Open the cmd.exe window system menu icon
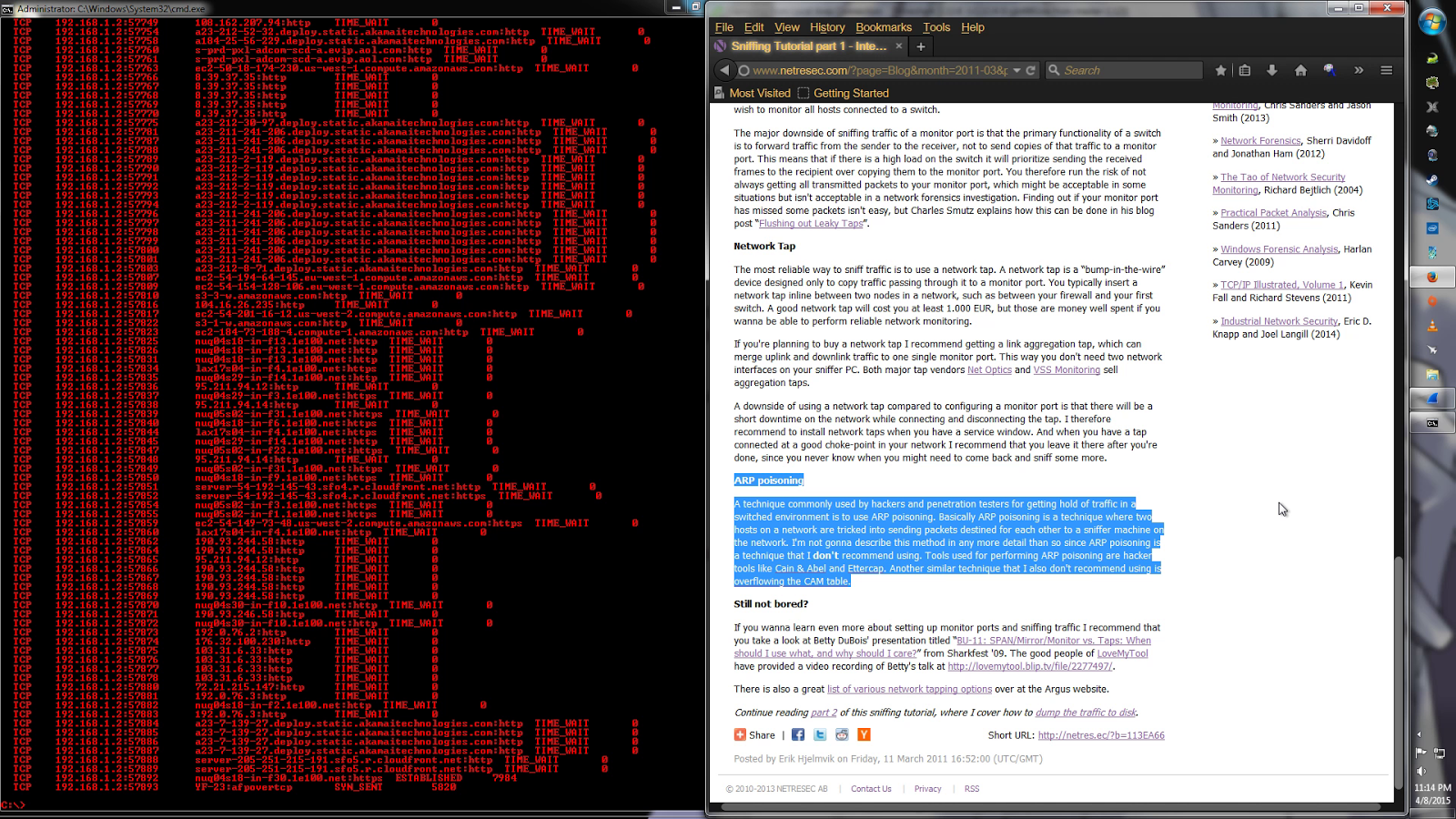Screen dimensions: 1456x819 [7, 7]
